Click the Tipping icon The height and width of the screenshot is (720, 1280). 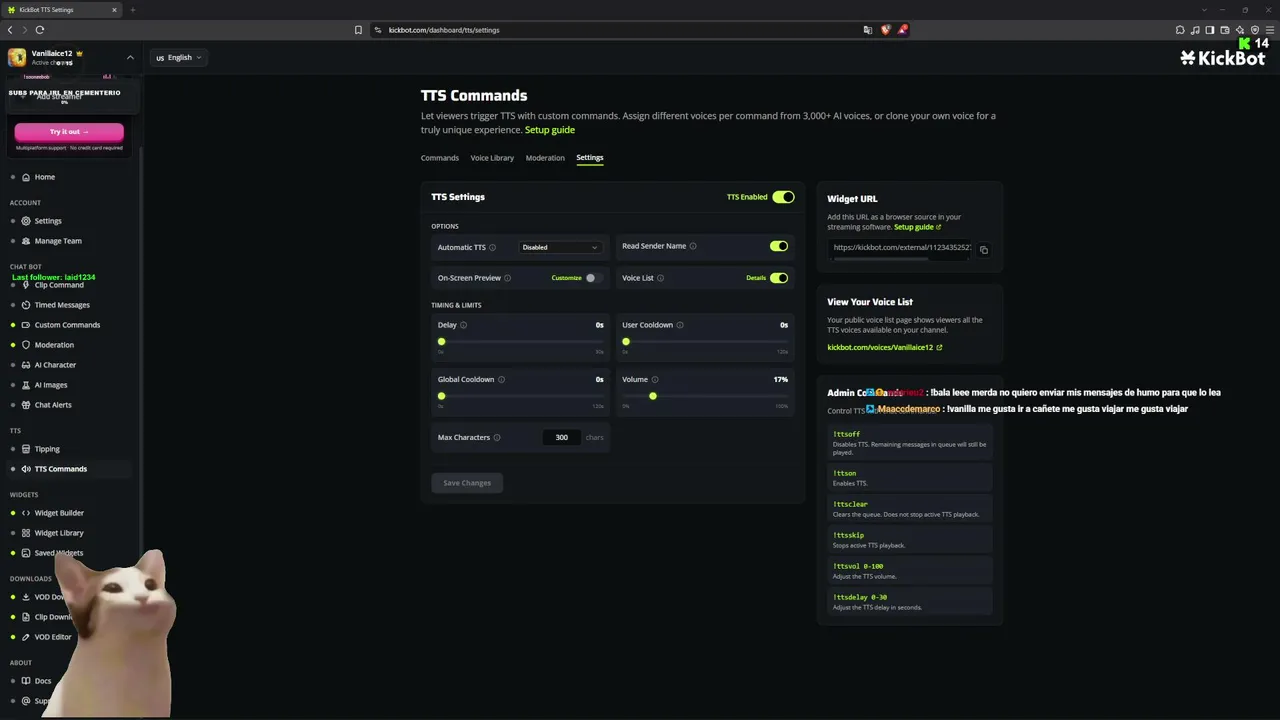click(26, 449)
